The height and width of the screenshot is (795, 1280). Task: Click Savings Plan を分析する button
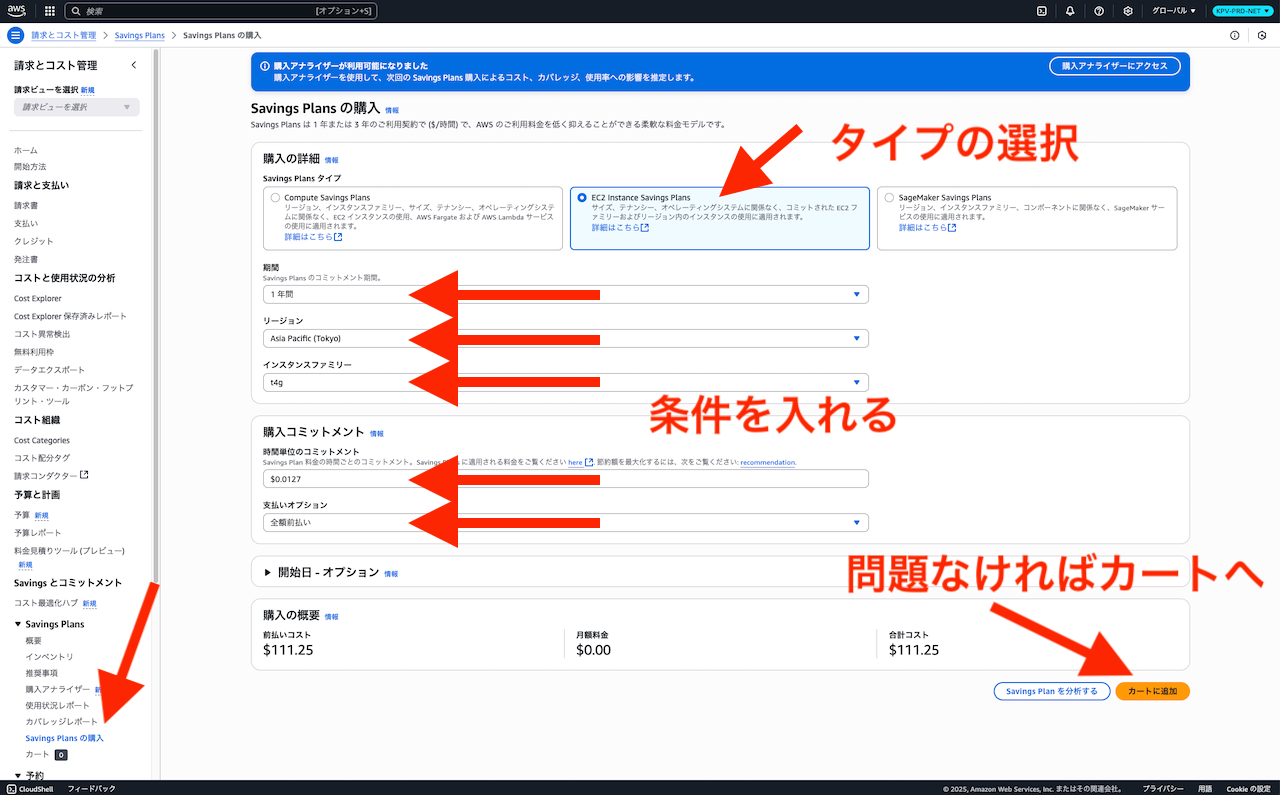point(1051,691)
